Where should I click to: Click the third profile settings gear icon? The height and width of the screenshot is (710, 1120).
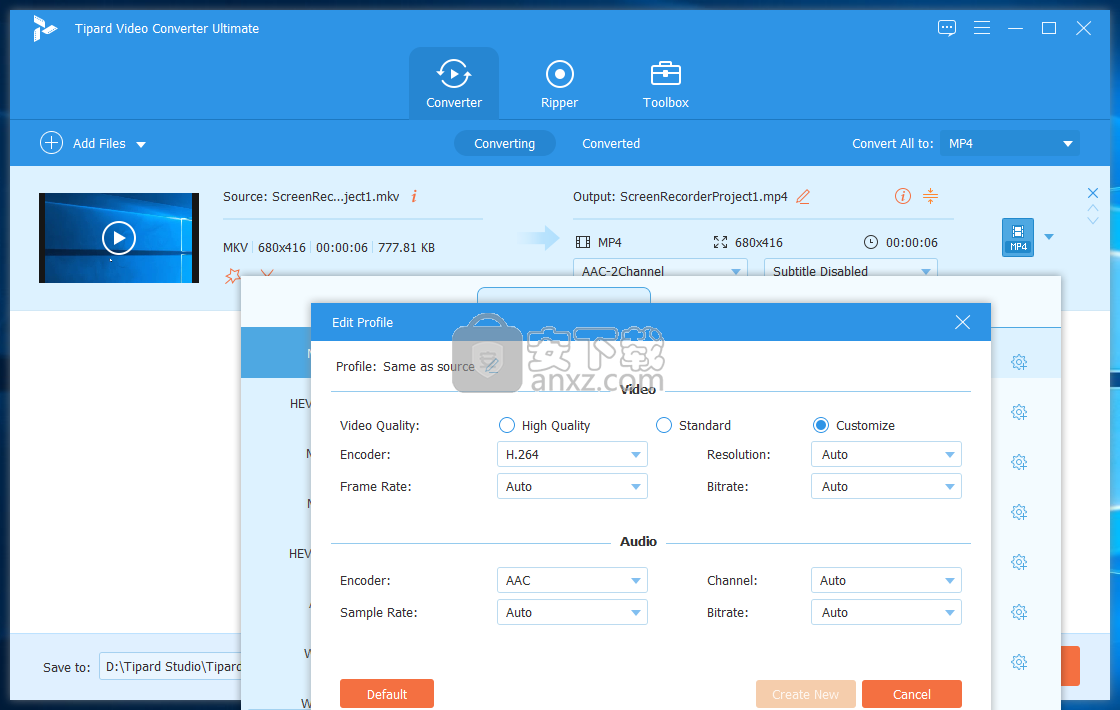point(1019,462)
